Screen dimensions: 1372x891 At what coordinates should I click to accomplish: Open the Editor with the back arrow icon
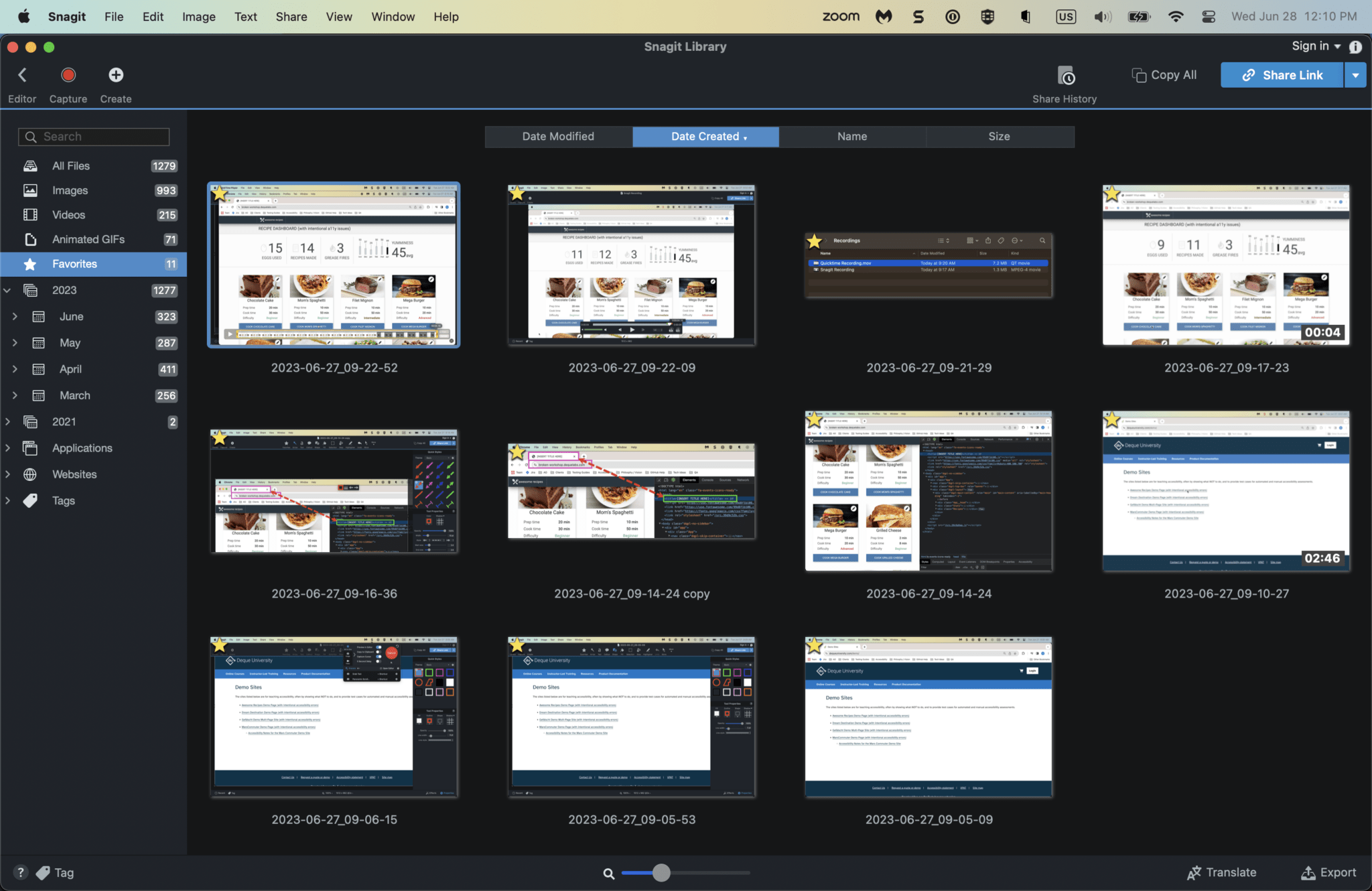pyautogui.click(x=22, y=75)
